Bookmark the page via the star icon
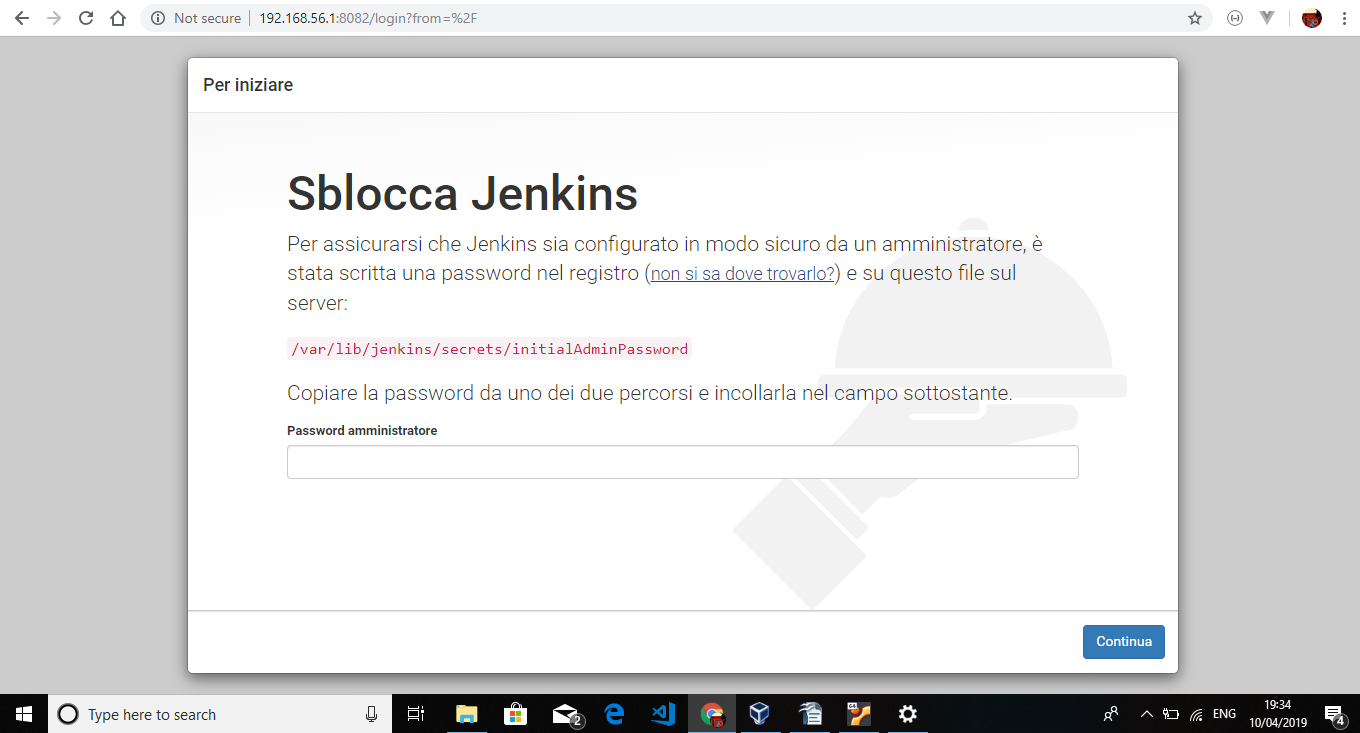1360x733 pixels. point(1194,17)
